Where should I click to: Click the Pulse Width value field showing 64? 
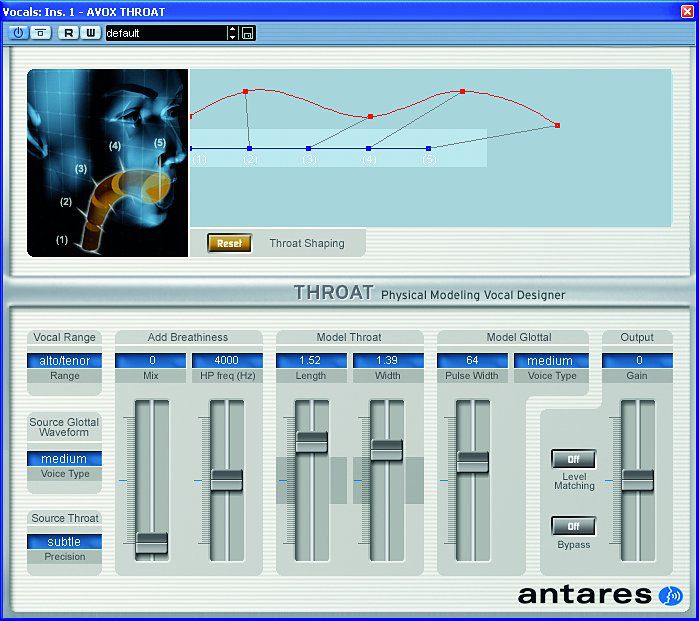[472, 360]
